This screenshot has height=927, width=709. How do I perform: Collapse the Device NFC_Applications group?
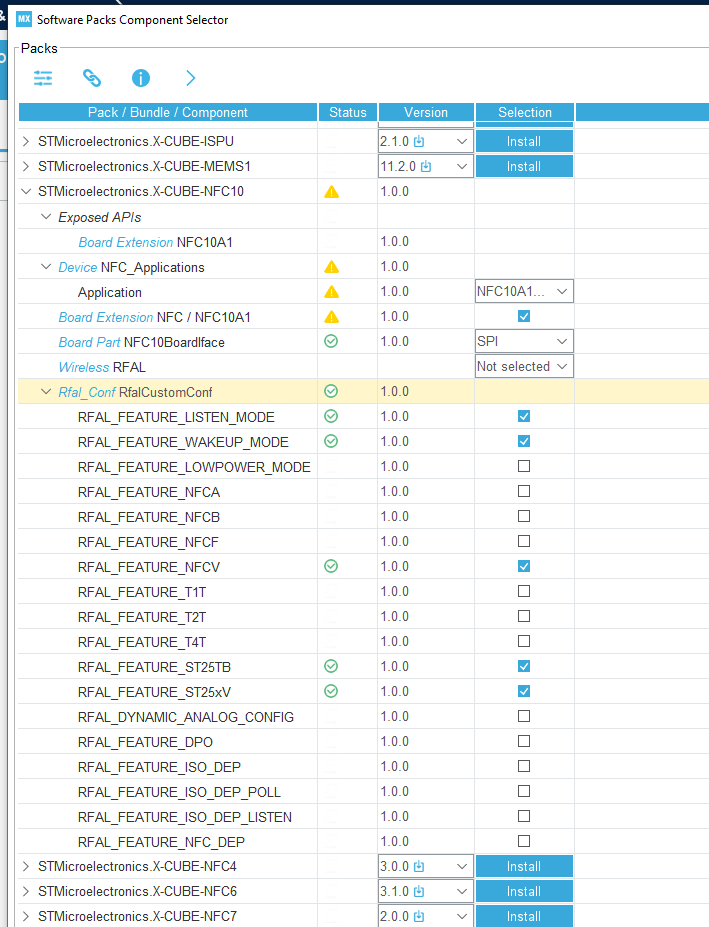coord(46,267)
